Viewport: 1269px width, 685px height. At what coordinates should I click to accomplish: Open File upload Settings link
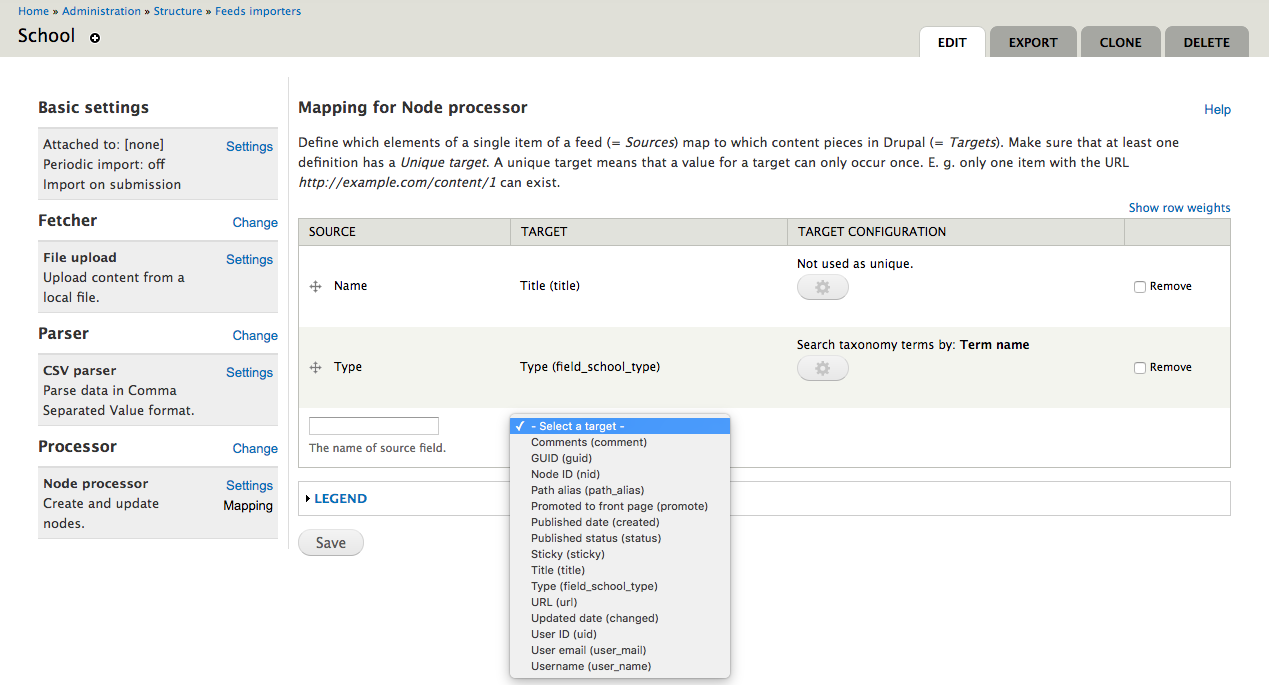(x=249, y=259)
